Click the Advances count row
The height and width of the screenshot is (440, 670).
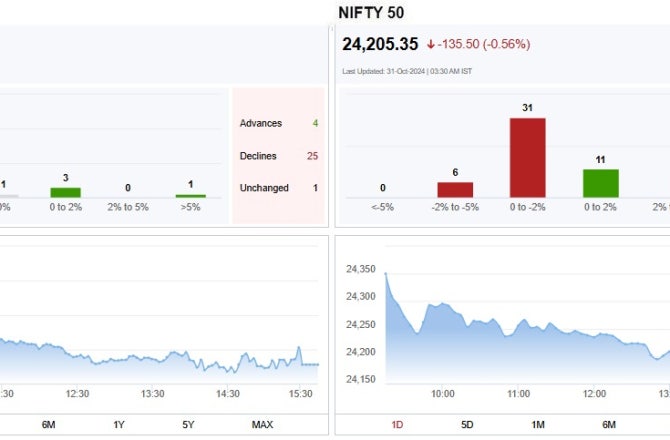click(279, 123)
